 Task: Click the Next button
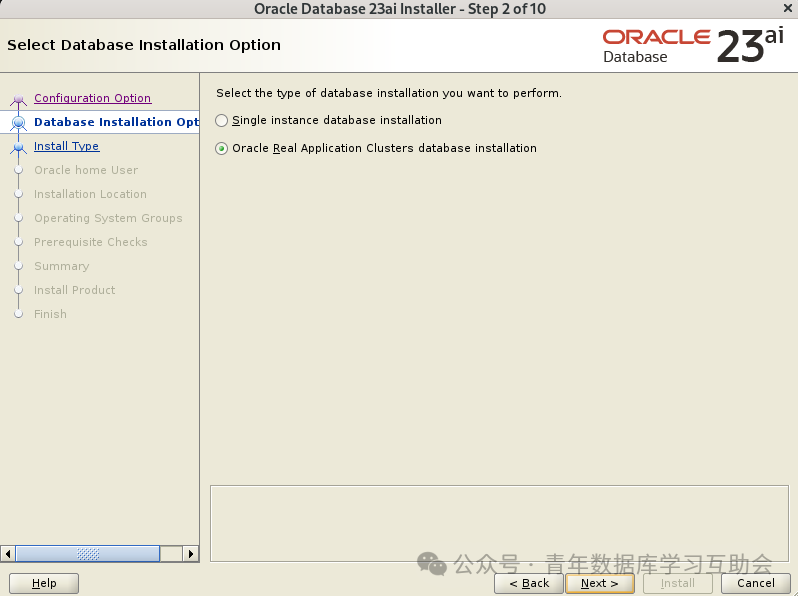600,583
